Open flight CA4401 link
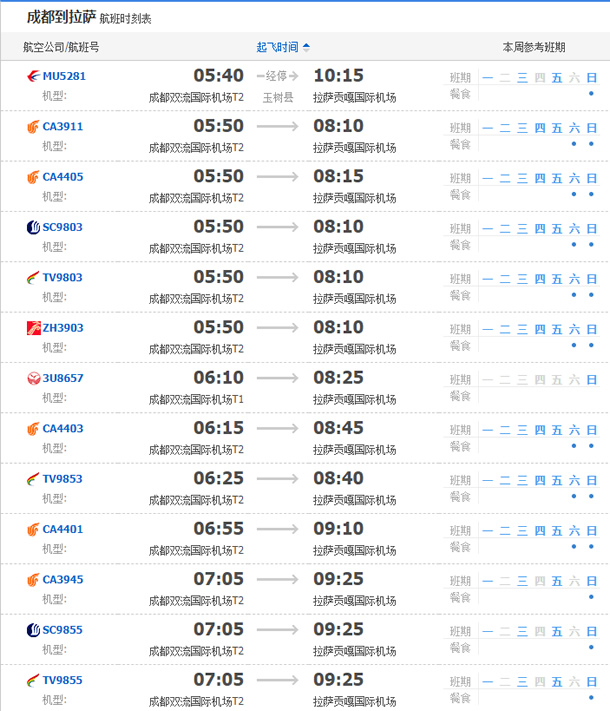 (x=63, y=529)
